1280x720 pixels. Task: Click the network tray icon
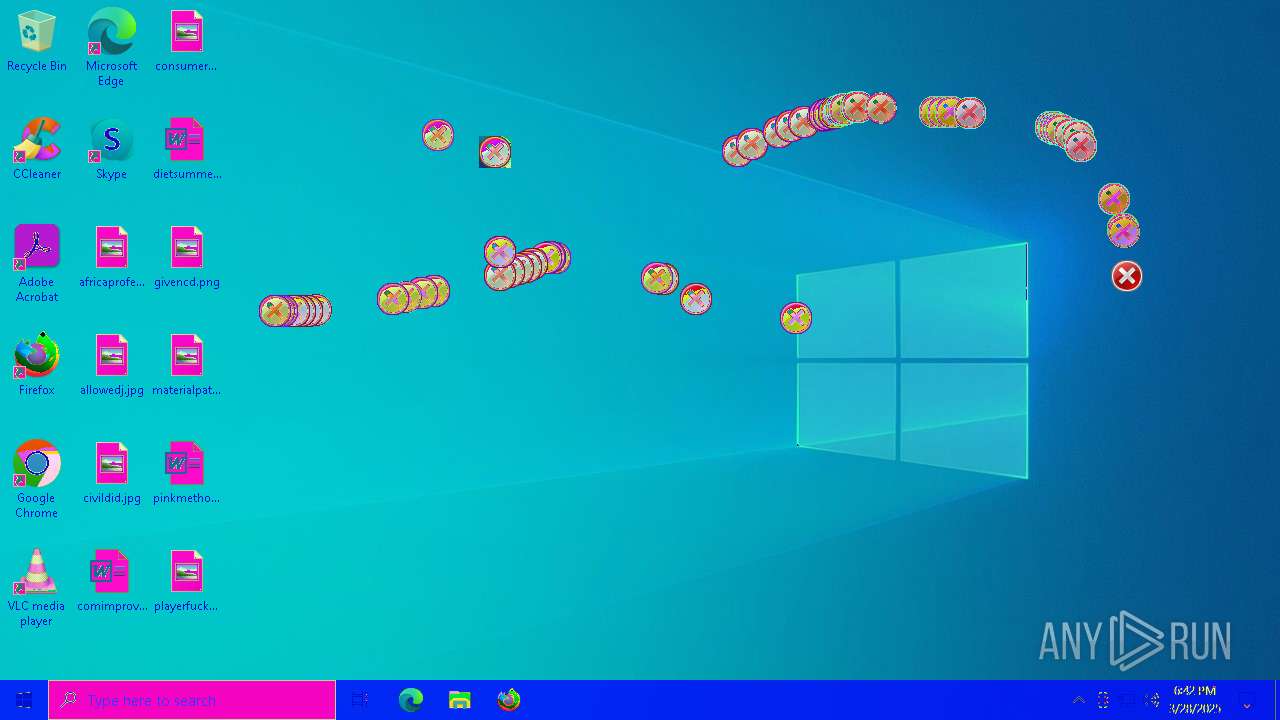point(1128,700)
